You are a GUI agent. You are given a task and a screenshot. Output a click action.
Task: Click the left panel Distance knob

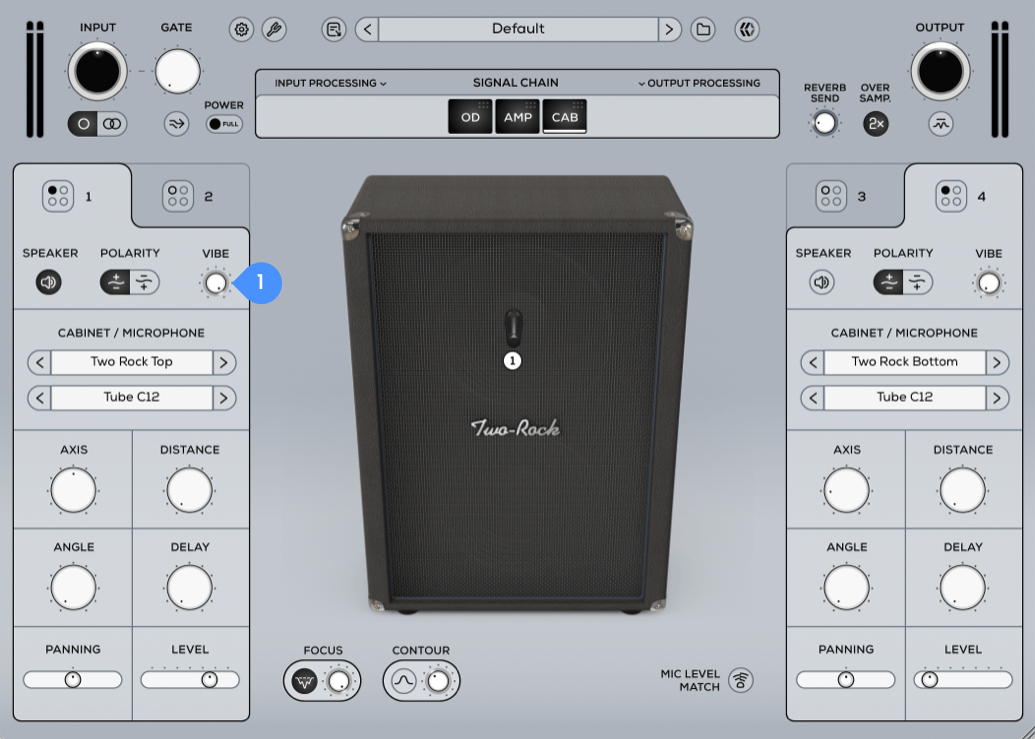189,490
